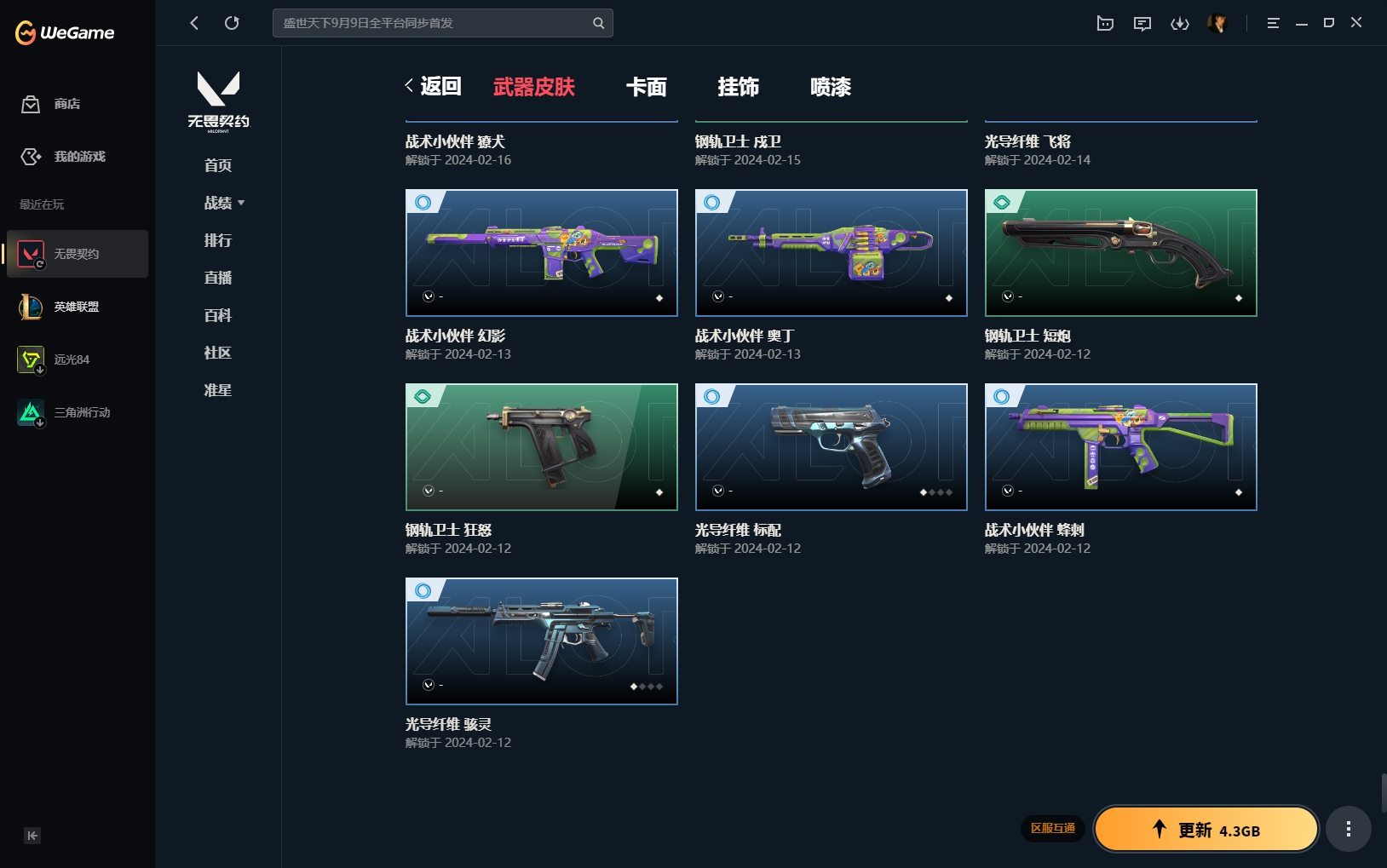Open 社区 in the game menu
Viewport: 1387px width, 868px height.
(218, 353)
